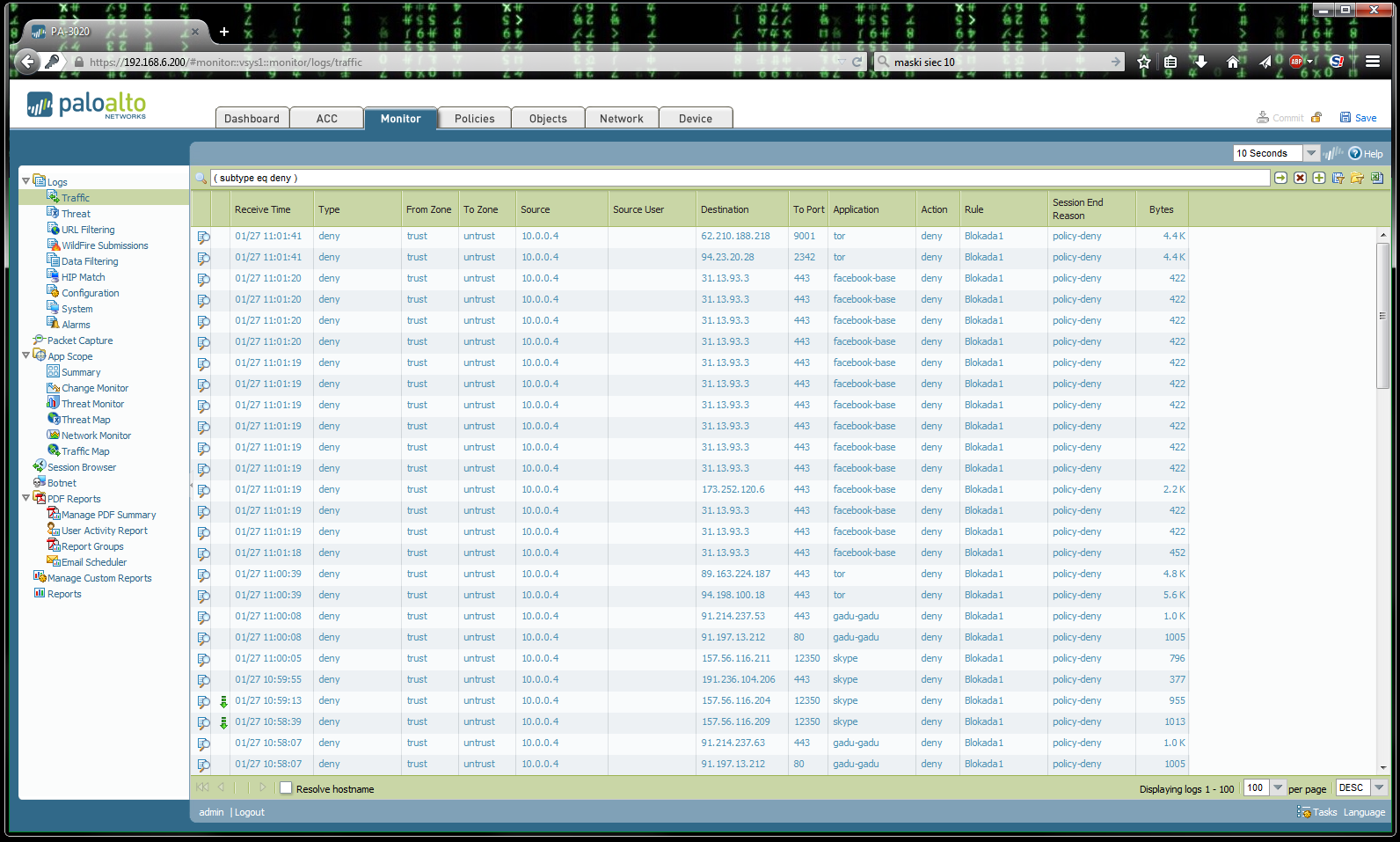
Task: Open the Dashboard tab
Action: click(252, 119)
